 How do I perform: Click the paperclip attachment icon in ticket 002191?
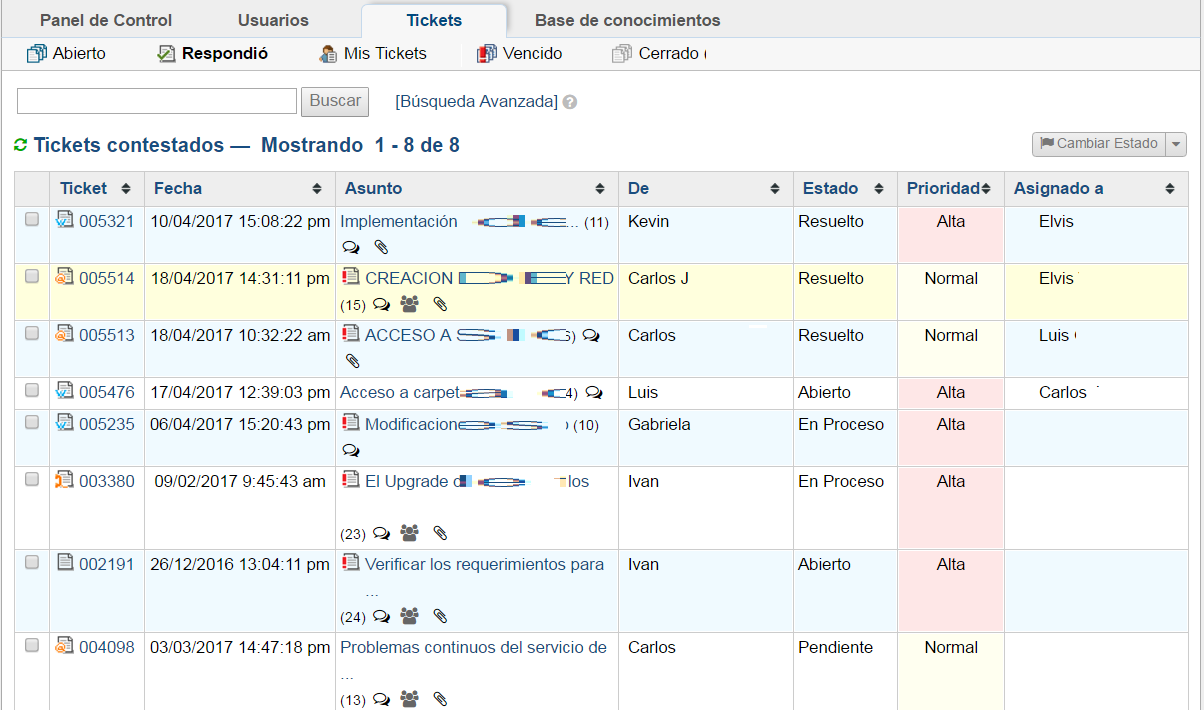click(x=440, y=617)
